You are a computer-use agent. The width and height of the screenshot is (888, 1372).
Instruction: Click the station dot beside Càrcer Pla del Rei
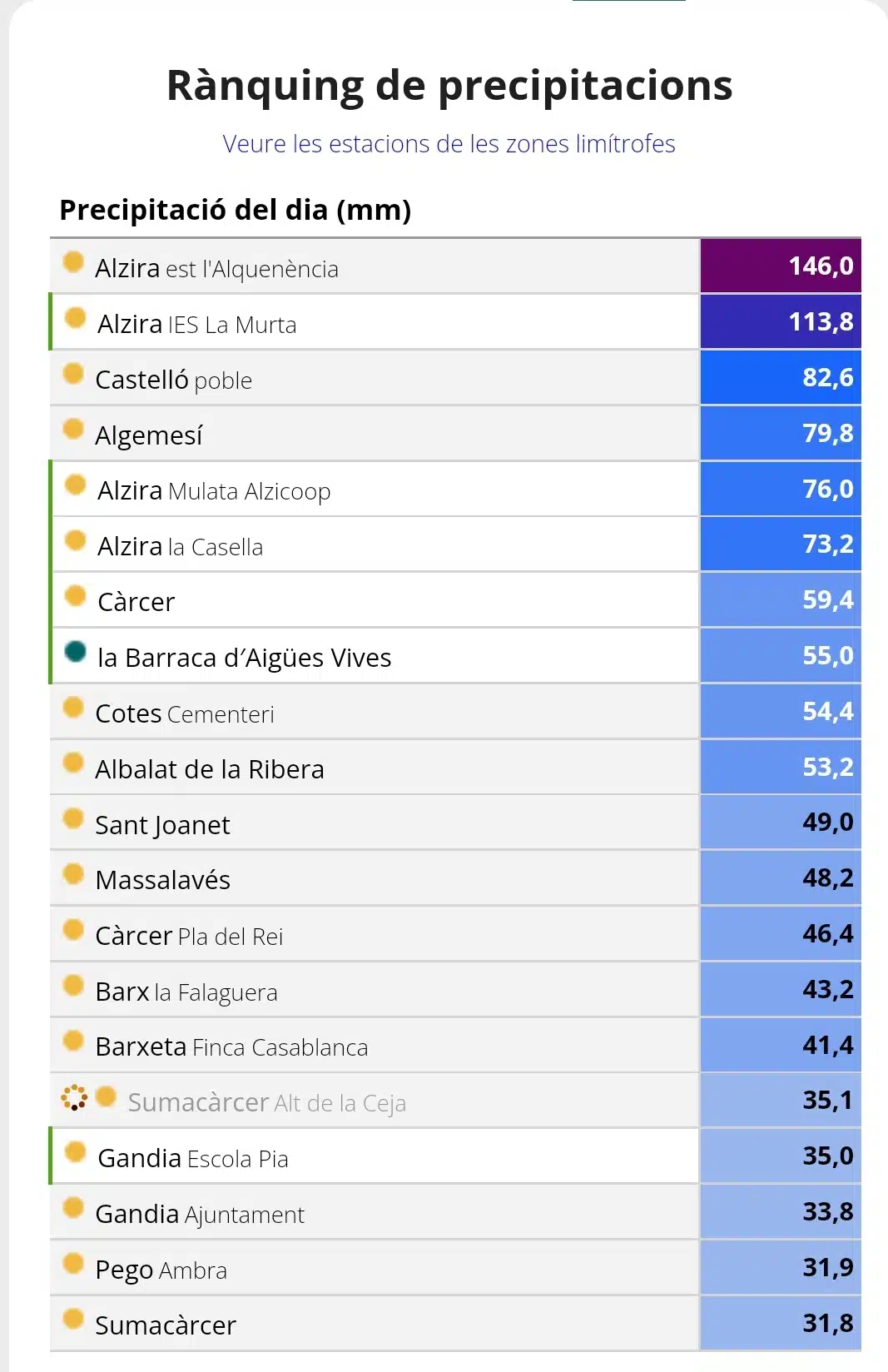click(x=73, y=929)
